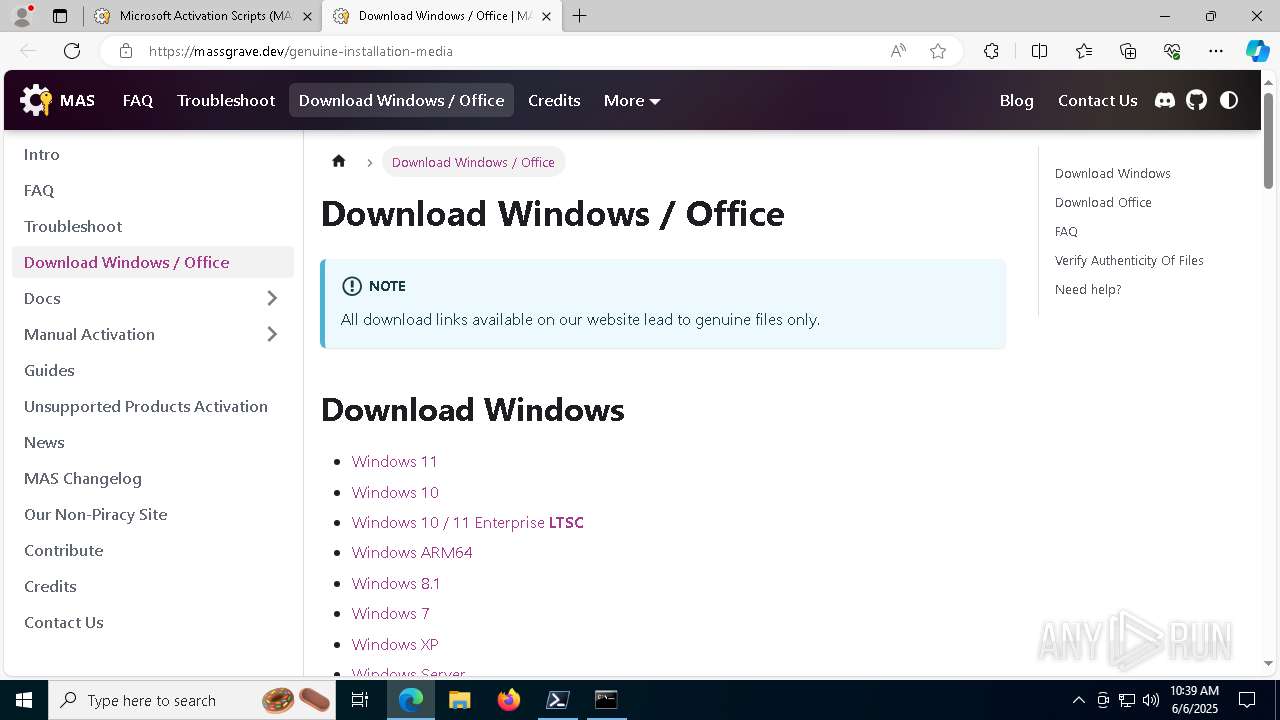Open Troubleshoot in the top navbar
The height and width of the screenshot is (720, 1280).
pyautogui.click(x=226, y=100)
